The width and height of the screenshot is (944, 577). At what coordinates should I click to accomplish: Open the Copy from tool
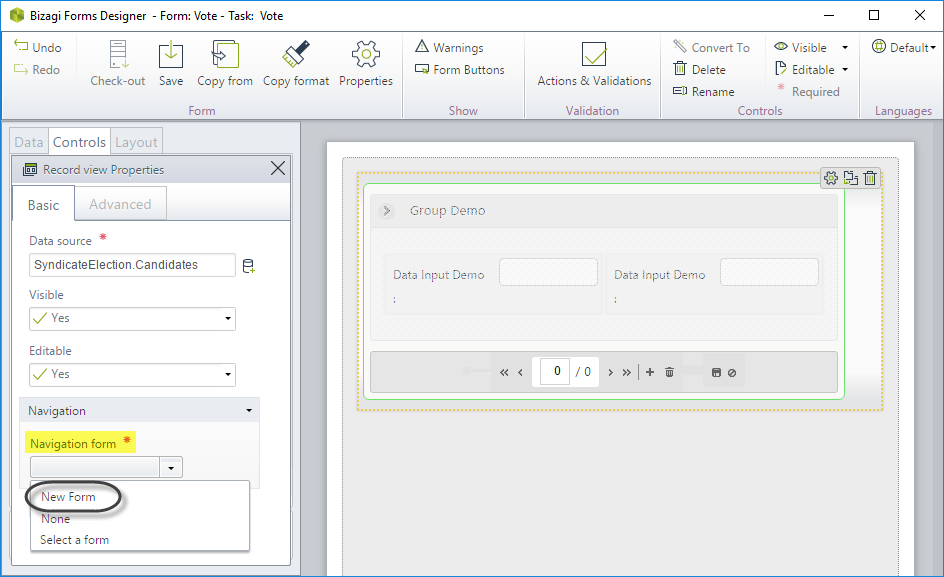pyautogui.click(x=225, y=64)
